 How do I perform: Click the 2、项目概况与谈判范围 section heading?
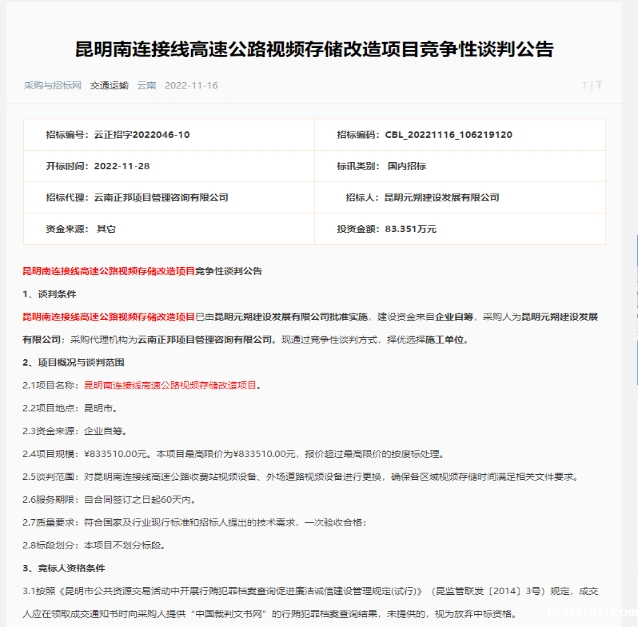[75, 361]
